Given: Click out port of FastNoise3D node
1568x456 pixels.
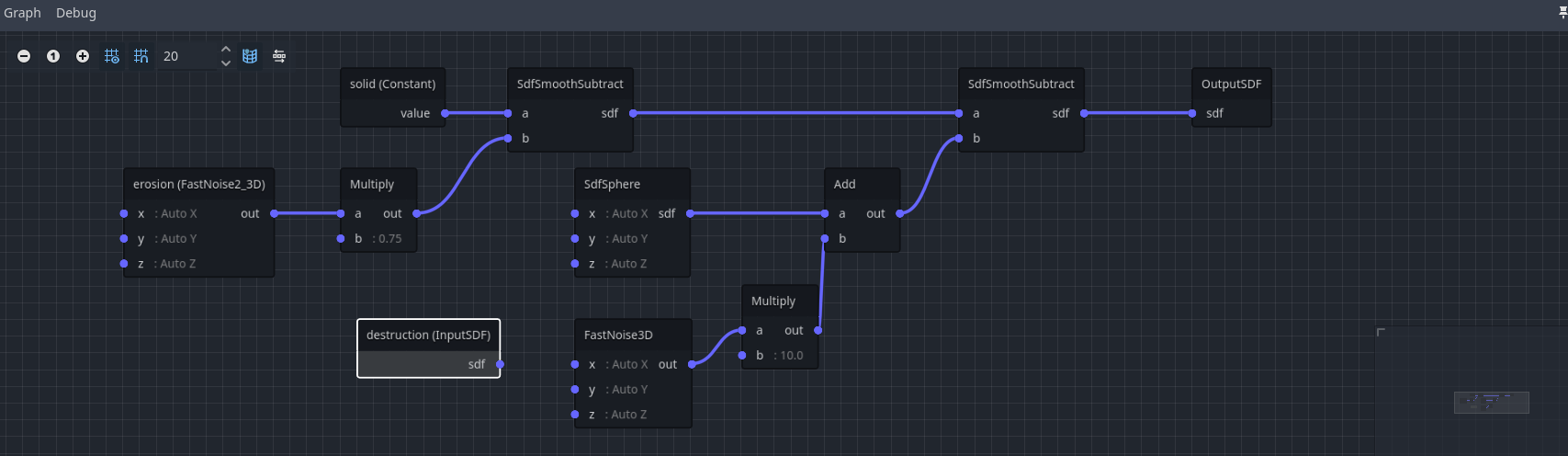Looking at the screenshot, I should click(692, 364).
